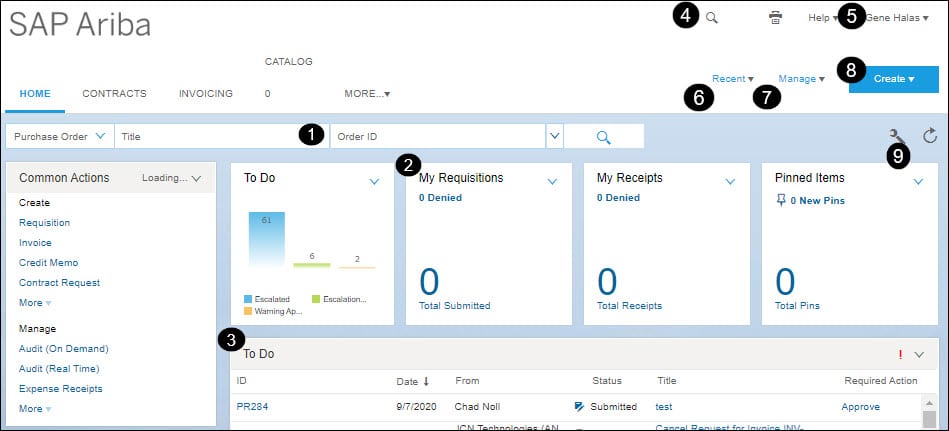Click the magnifier search icon in header
This screenshot has width=949, height=431.
(712, 18)
